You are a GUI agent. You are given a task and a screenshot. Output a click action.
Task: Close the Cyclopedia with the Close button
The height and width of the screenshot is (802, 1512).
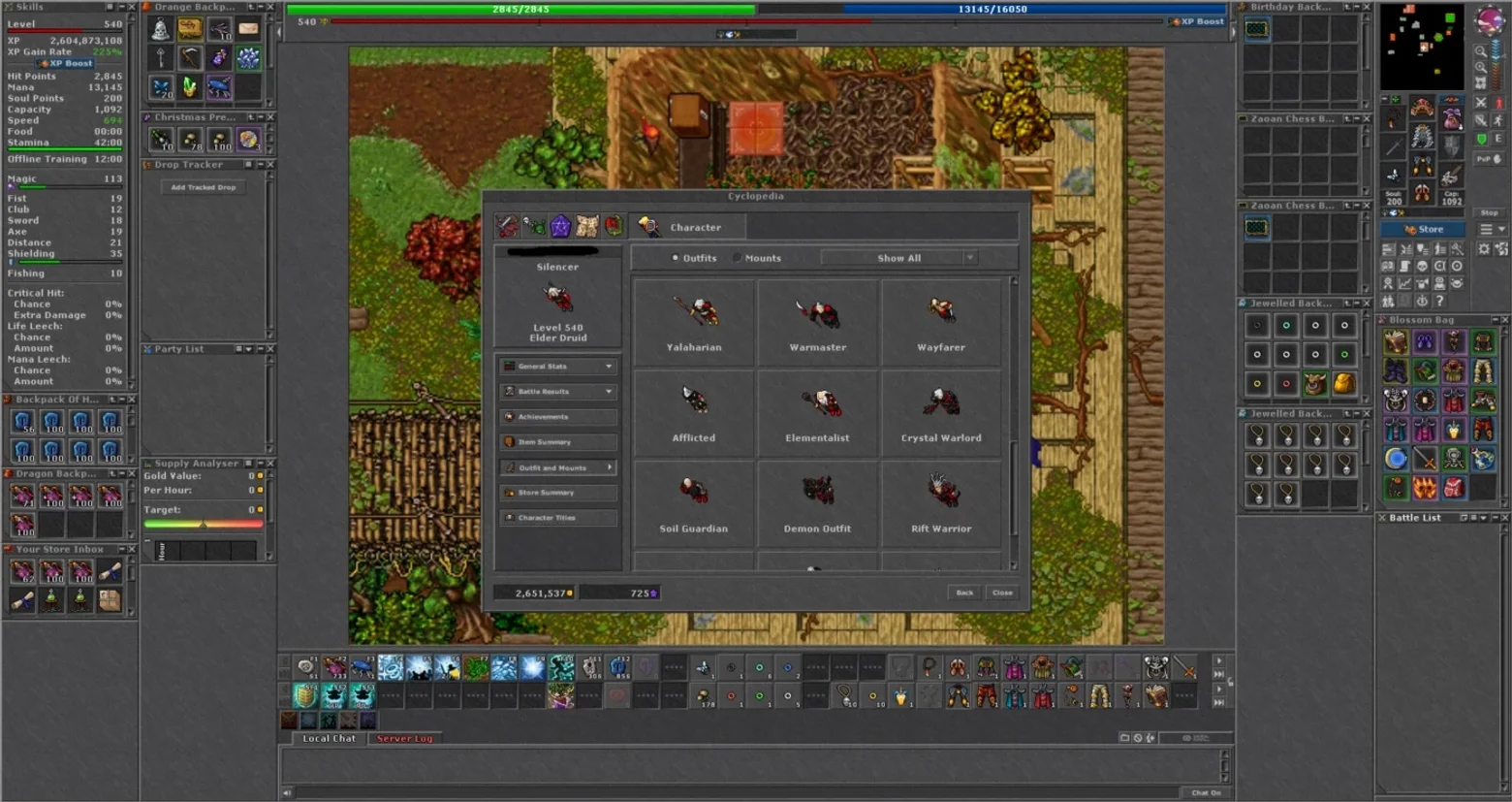coord(1002,593)
